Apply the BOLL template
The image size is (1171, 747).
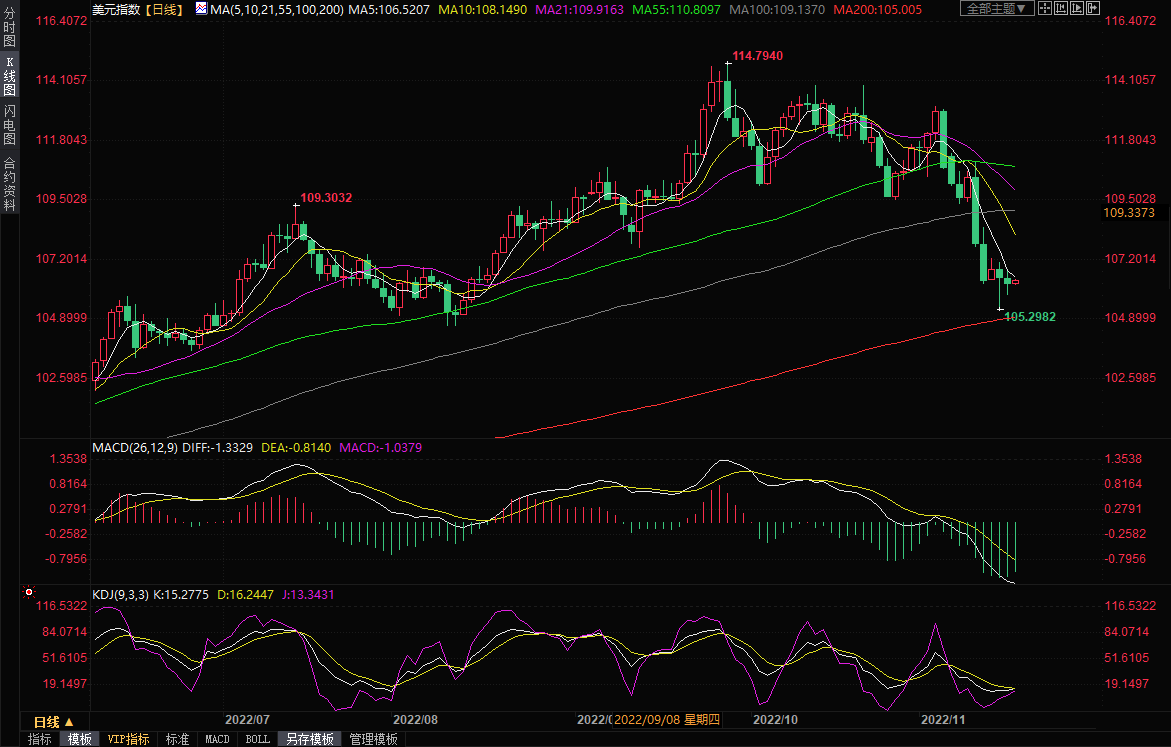[x=257, y=739]
